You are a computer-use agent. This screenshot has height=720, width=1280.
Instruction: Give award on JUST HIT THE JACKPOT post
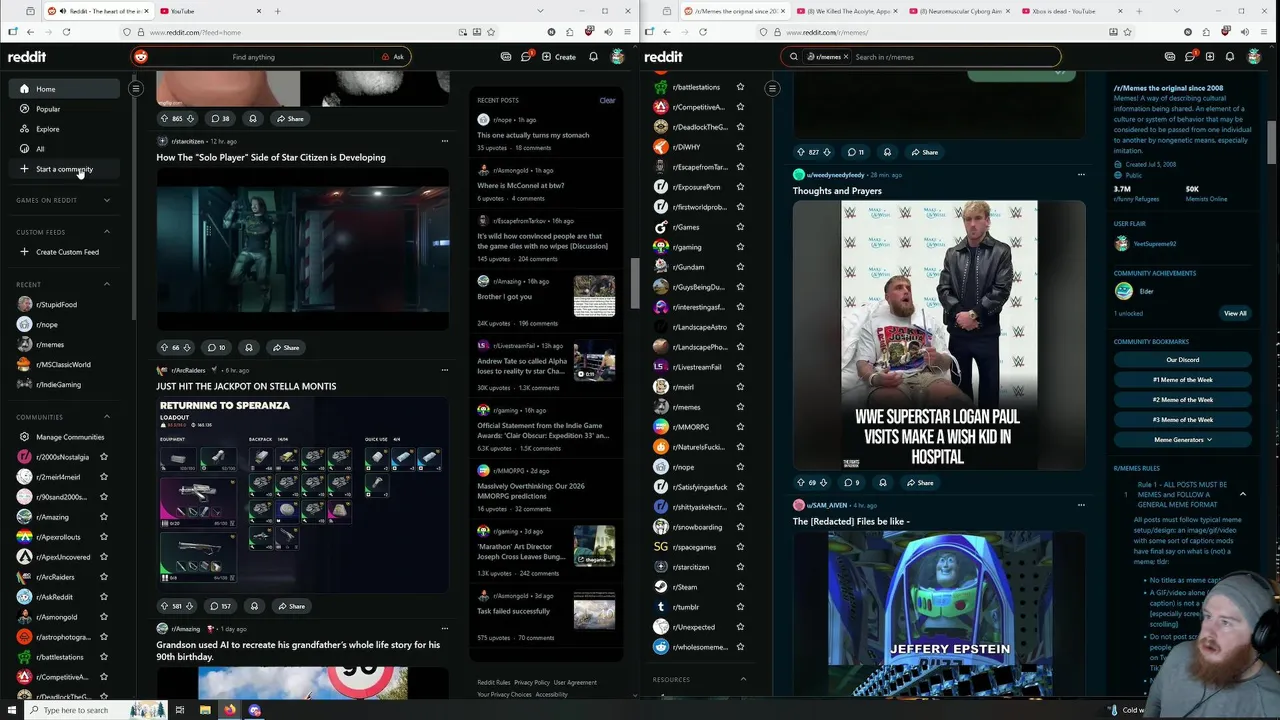pyautogui.click(x=254, y=606)
